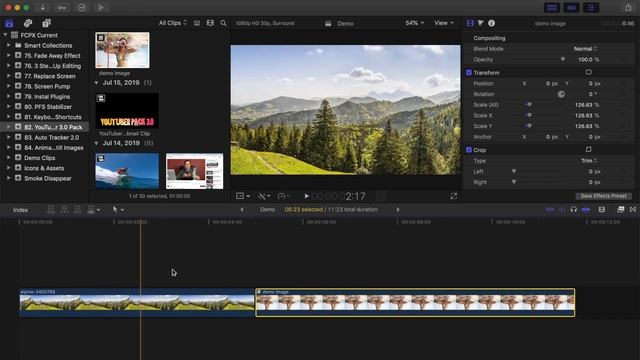
Task: Toggle the video skimming button
Action: [x=550, y=209]
